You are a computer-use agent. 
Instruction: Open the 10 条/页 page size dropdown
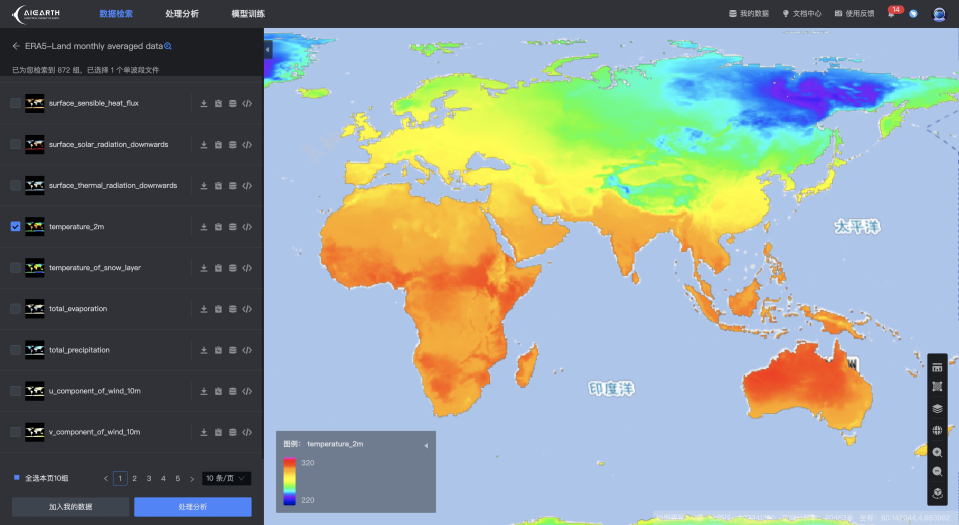click(226, 478)
